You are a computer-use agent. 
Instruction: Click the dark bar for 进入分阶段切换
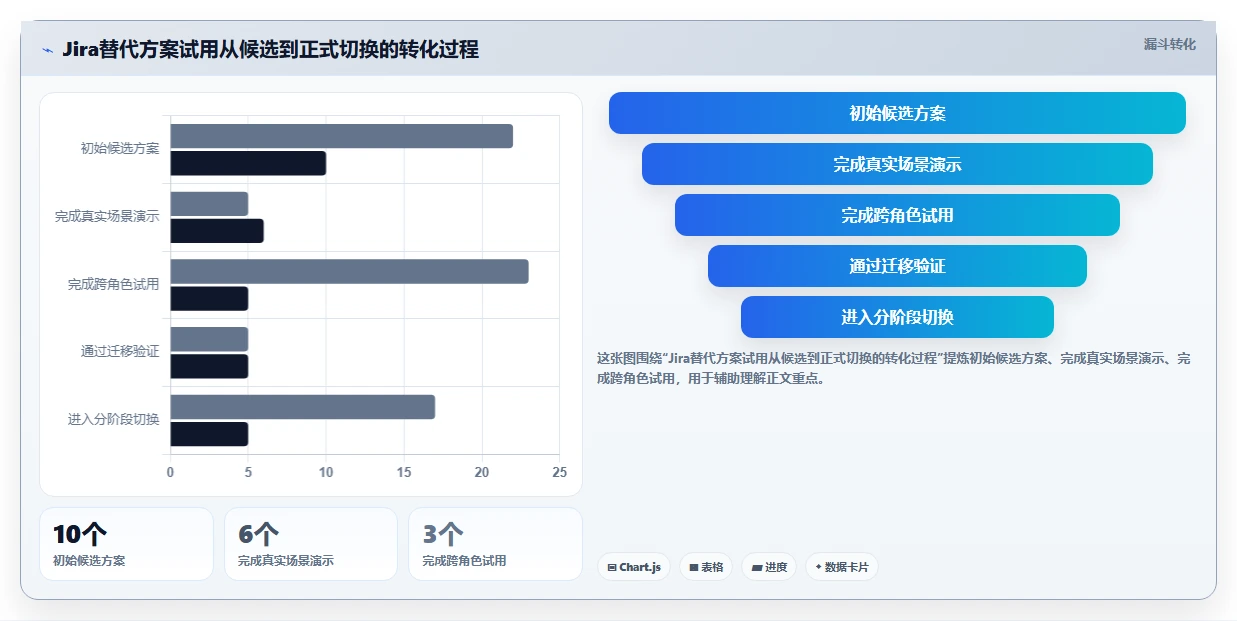209,434
